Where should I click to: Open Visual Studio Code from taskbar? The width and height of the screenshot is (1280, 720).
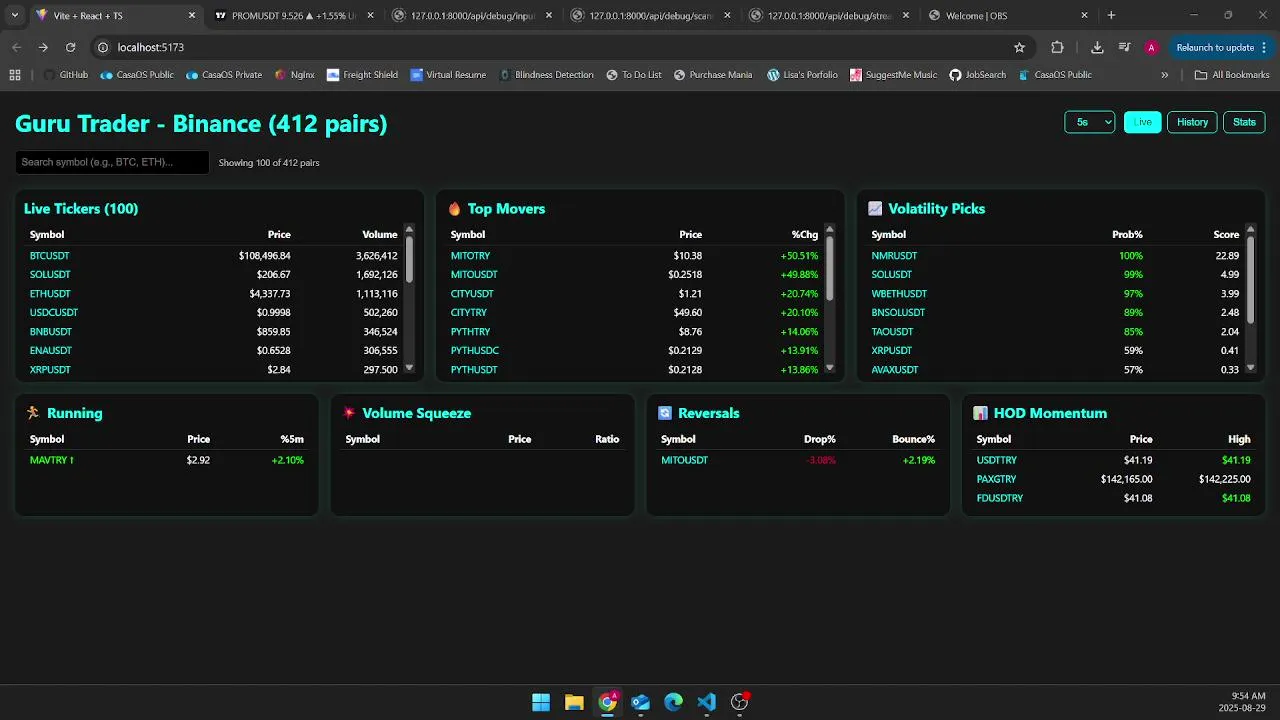706,702
